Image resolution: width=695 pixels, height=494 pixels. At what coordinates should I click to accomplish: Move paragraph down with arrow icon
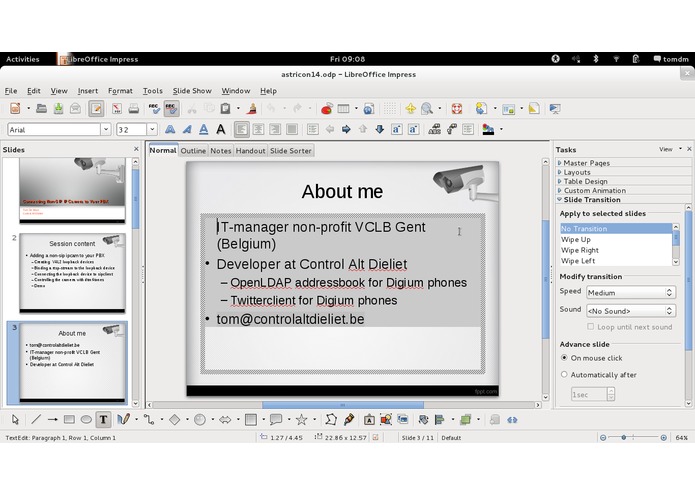point(379,129)
